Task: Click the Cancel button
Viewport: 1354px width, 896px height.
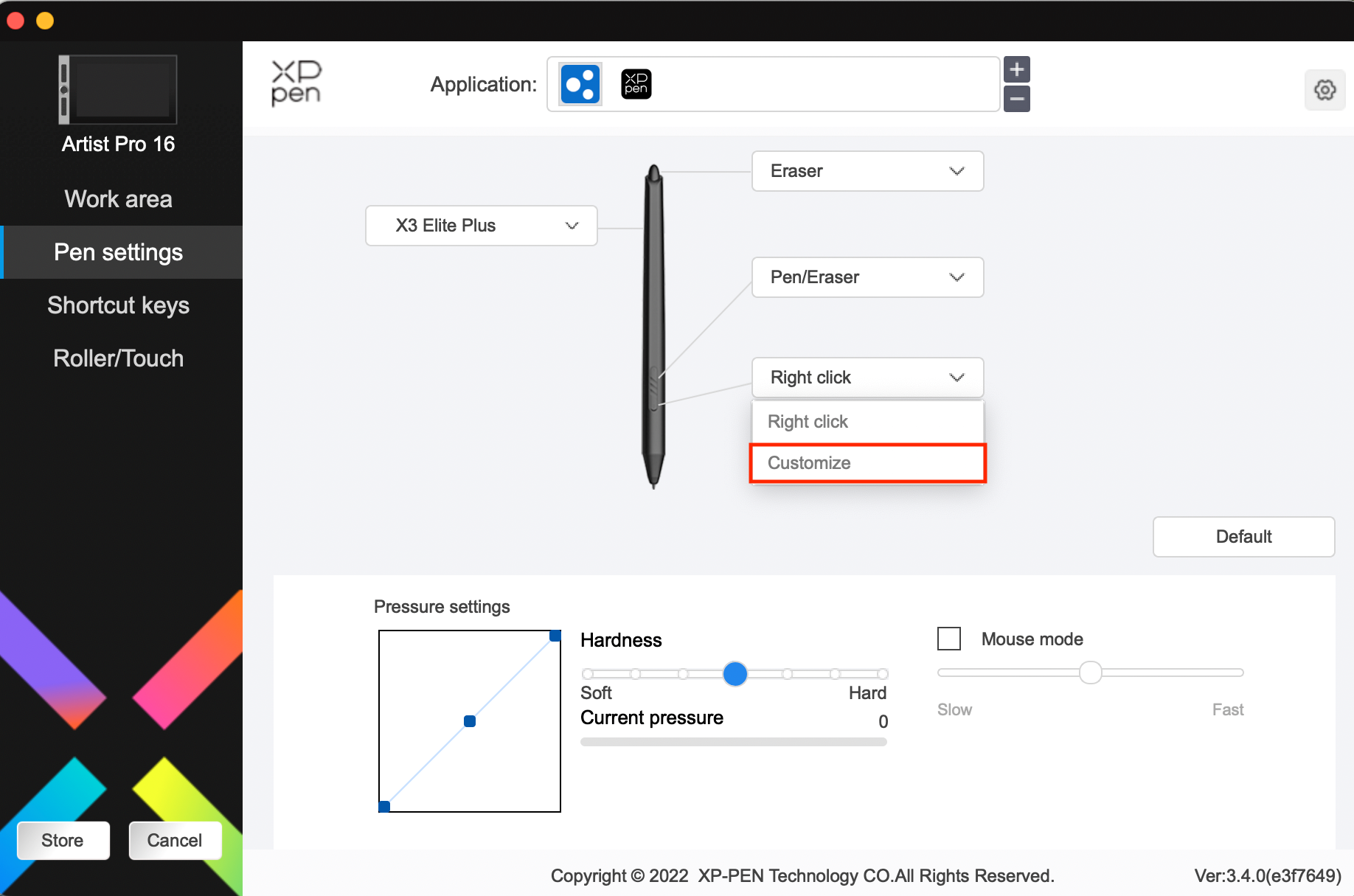Action: pyautogui.click(x=175, y=841)
